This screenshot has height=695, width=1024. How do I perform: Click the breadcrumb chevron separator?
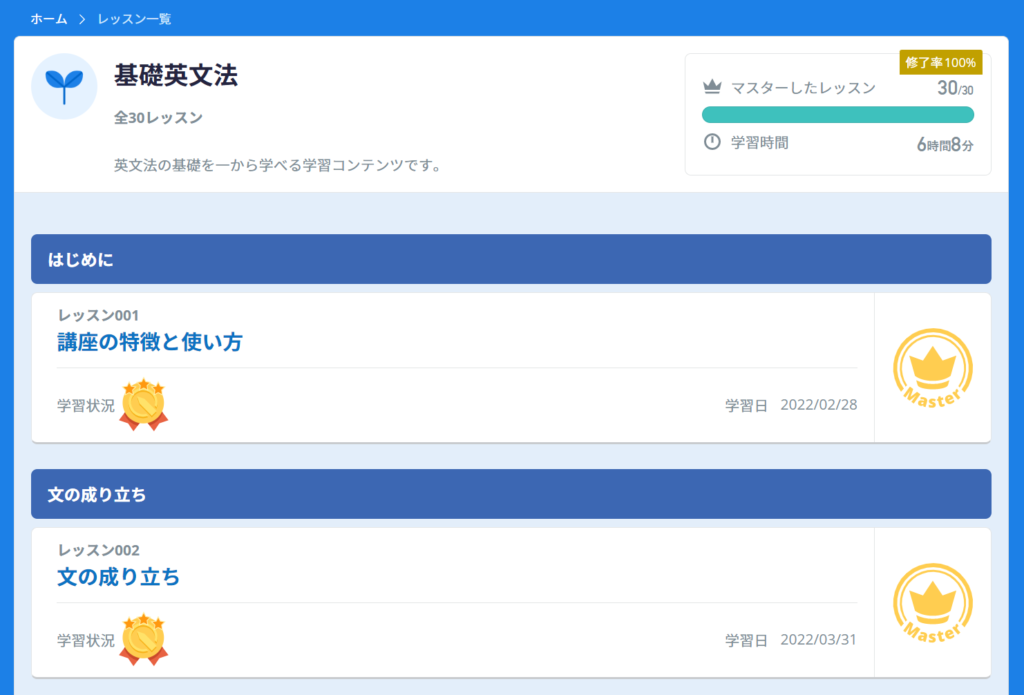(x=82, y=19)
